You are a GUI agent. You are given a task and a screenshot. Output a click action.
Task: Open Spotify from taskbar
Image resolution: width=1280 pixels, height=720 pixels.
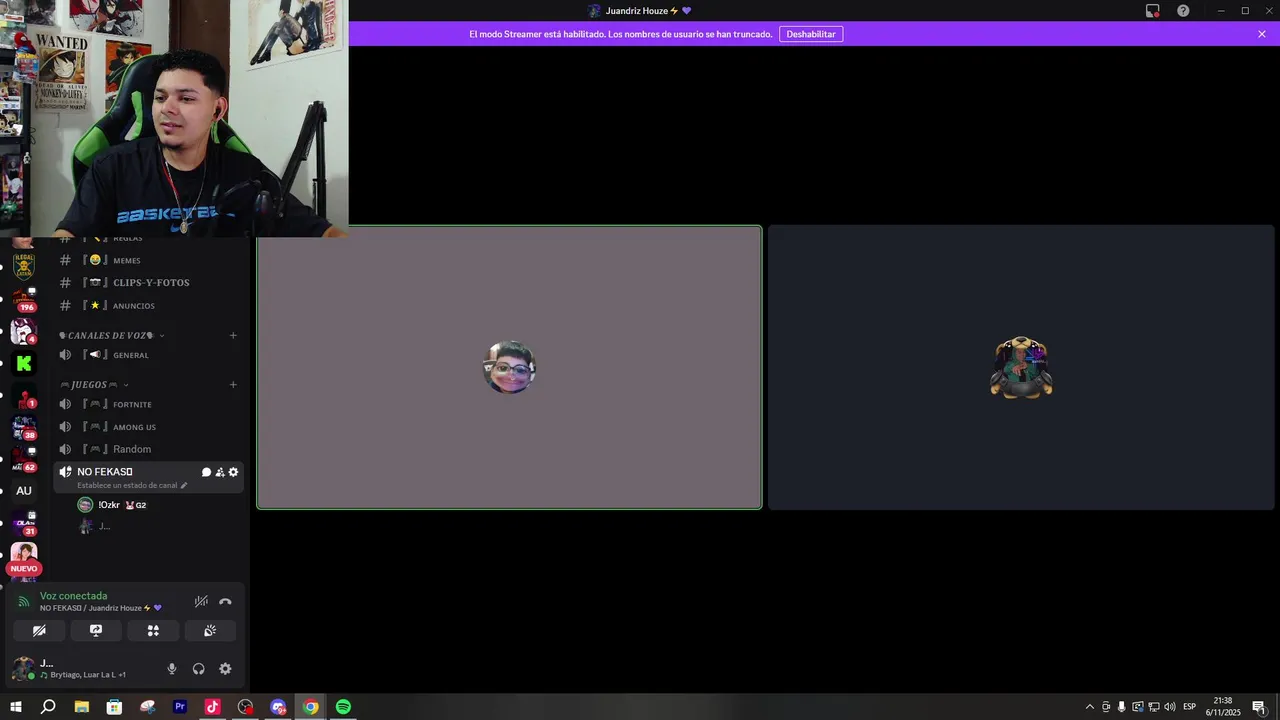(x=344, y=707)
